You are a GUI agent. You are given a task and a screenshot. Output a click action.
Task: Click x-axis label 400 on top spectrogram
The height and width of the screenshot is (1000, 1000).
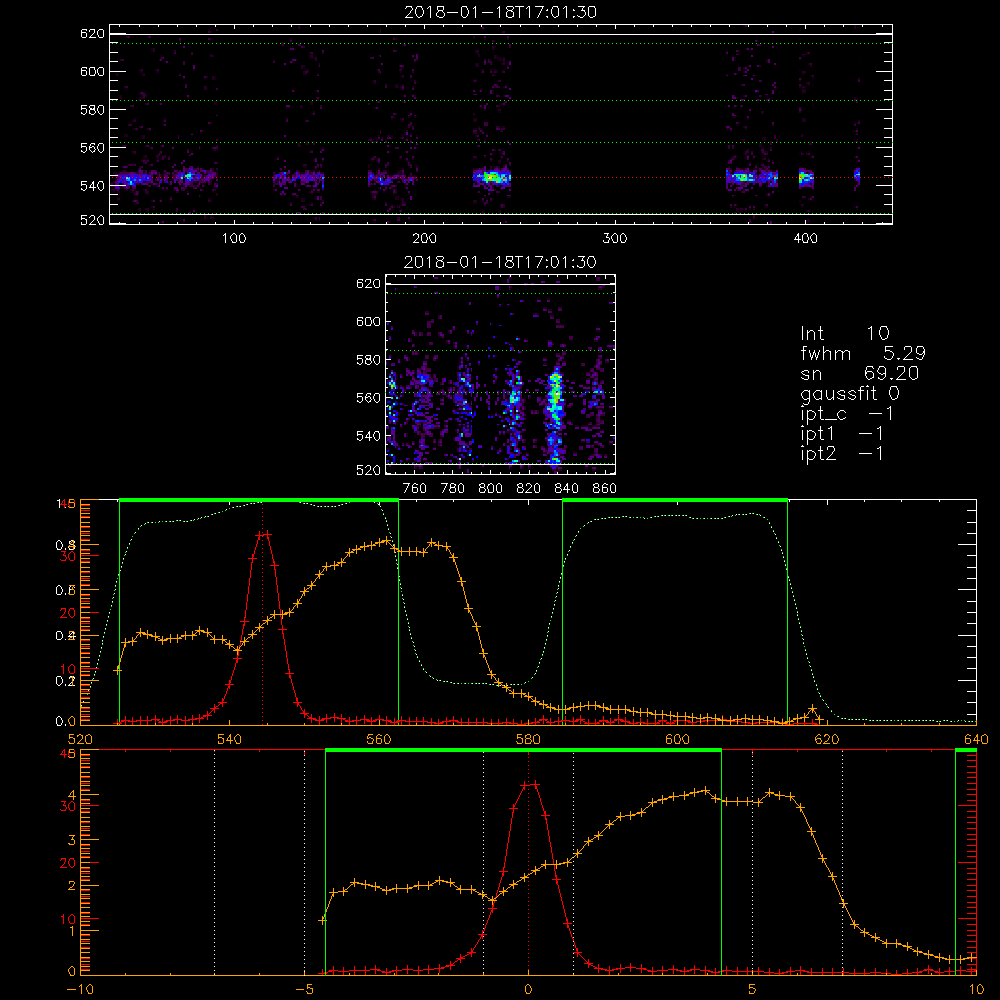(x=805, y=239)
